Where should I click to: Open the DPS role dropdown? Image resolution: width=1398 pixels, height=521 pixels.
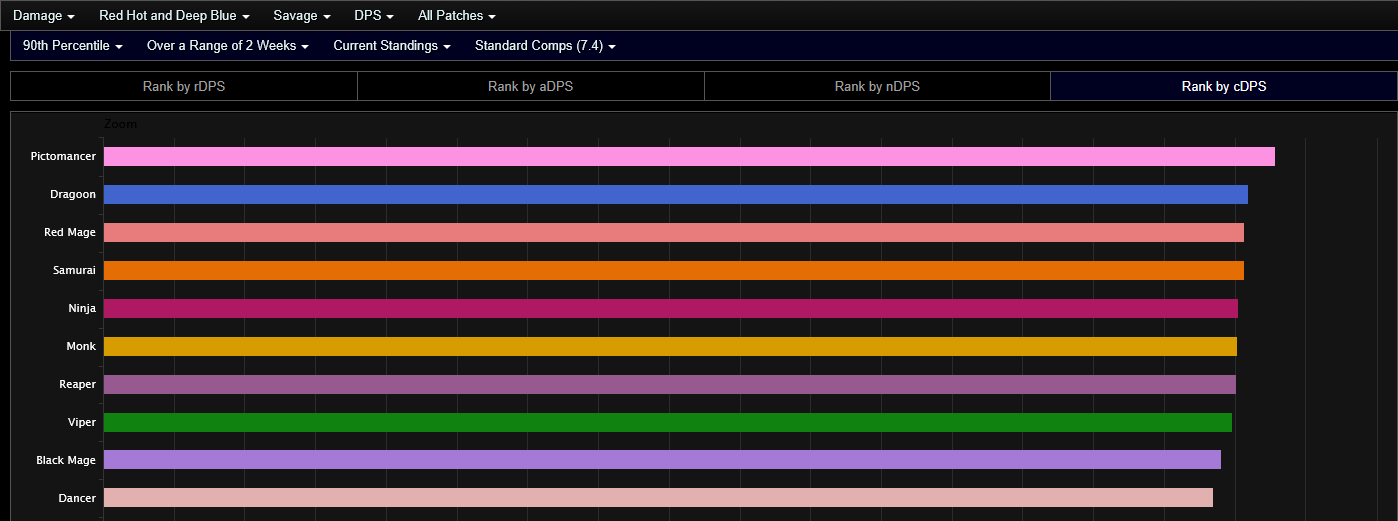tap(374, 16)
